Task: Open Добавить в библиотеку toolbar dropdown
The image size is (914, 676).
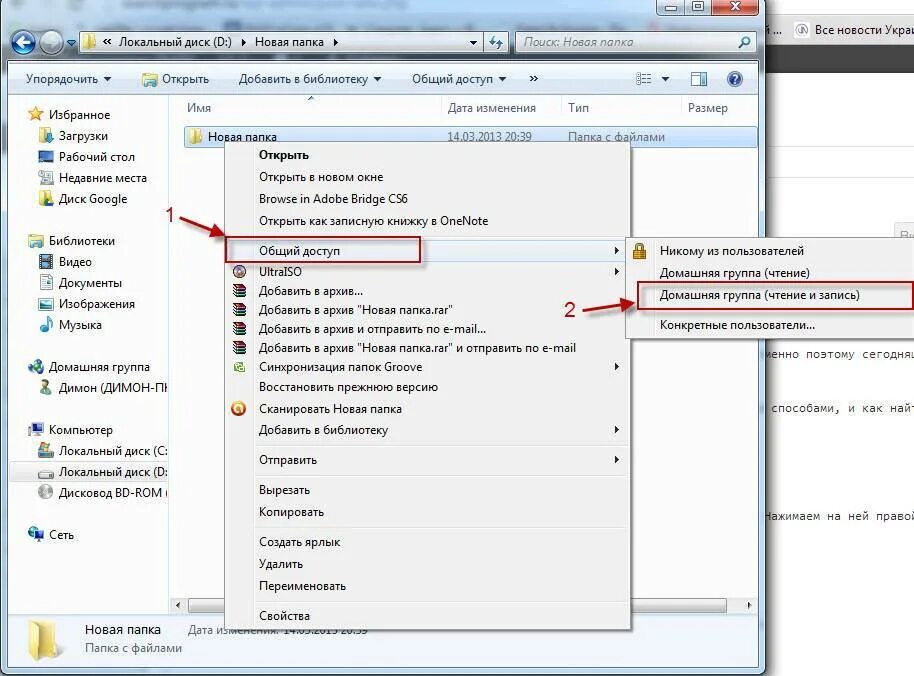Action: [309, 79]
